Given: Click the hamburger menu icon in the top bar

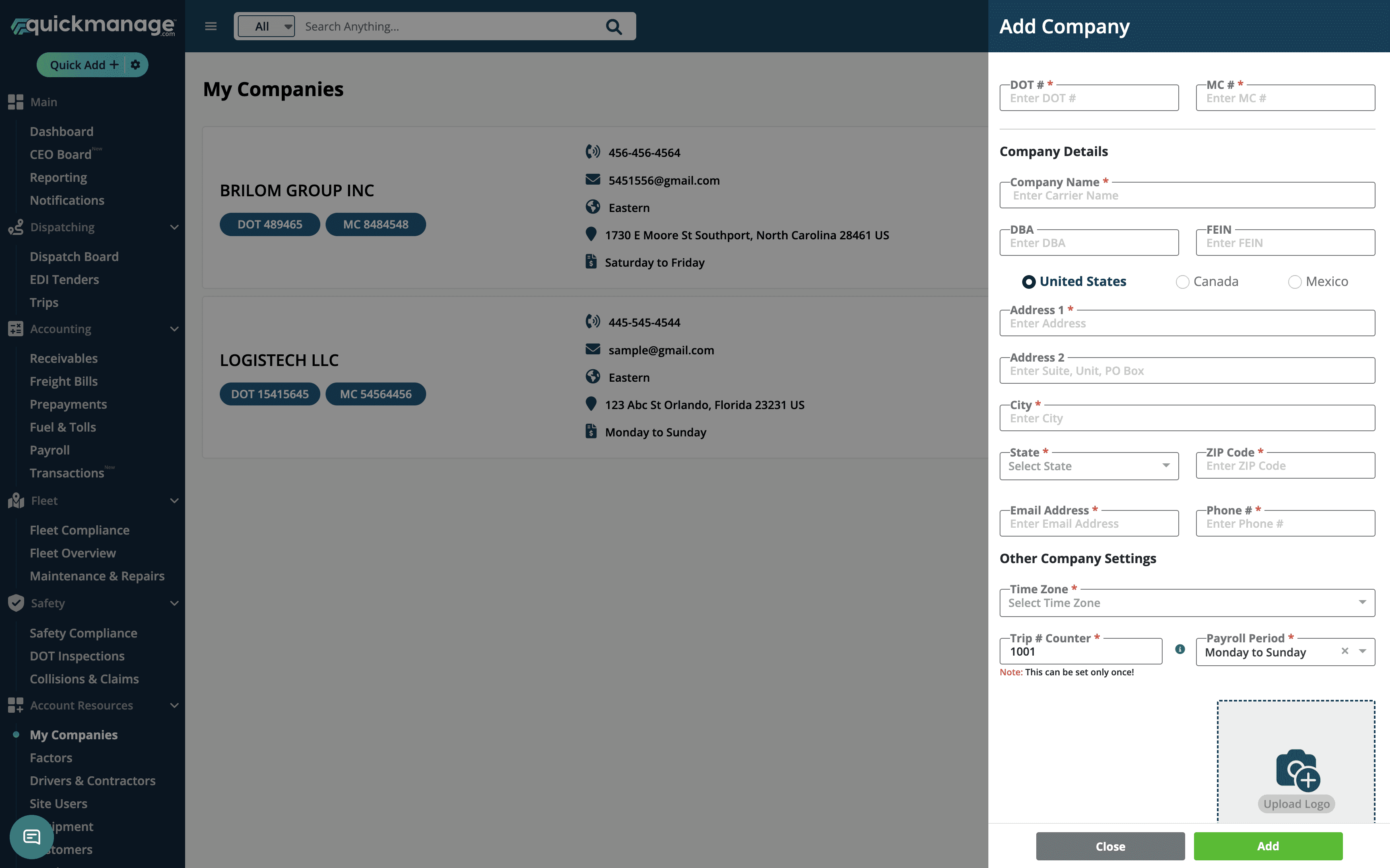Looking at the screenshot, I should tap(211, 27).
